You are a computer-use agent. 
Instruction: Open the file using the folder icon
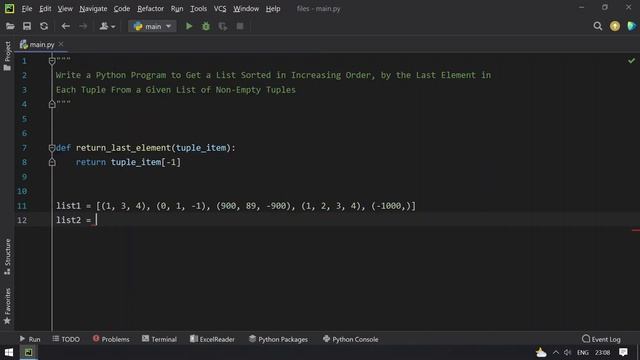10,27
